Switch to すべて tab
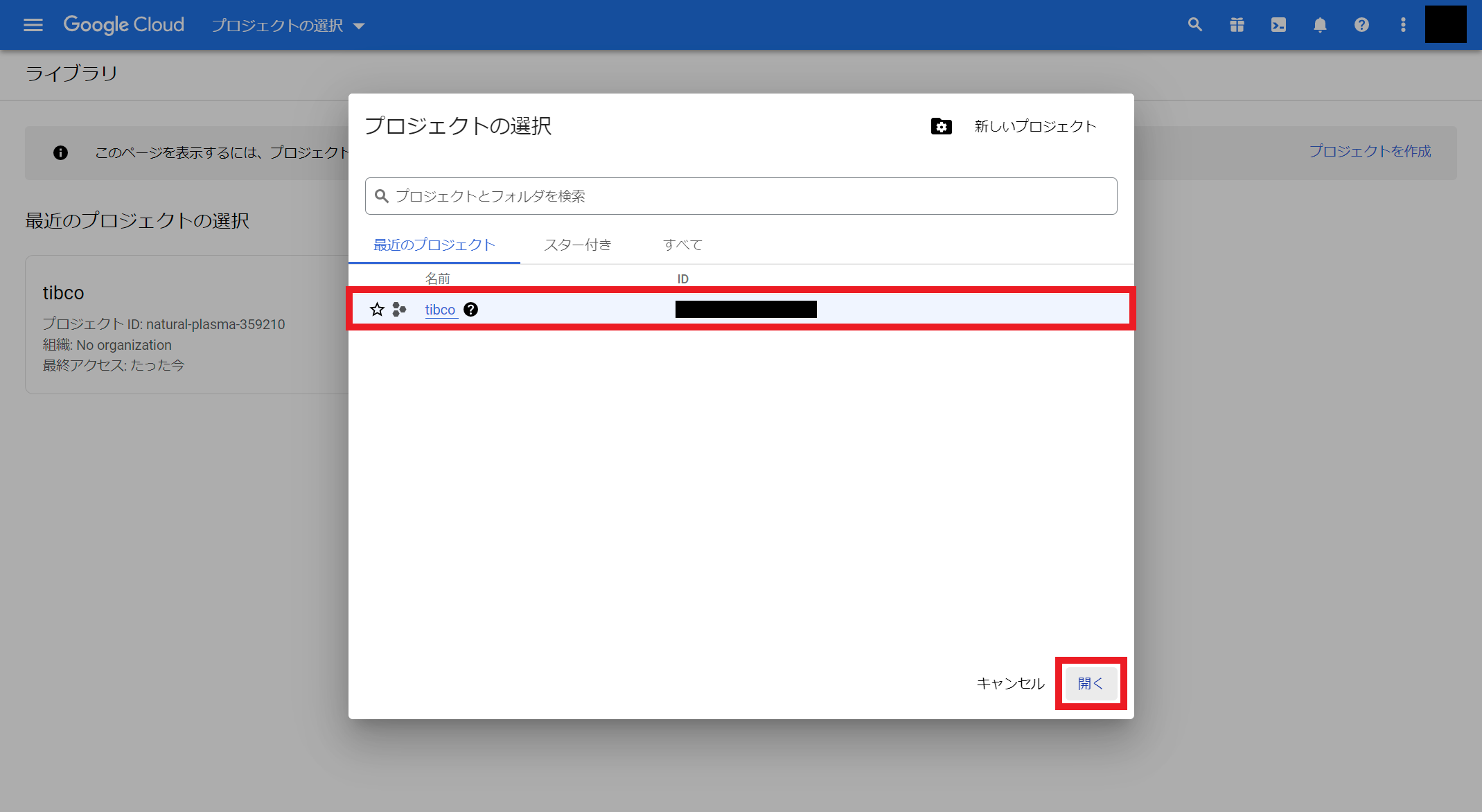Screen dimensions: 1482x812 pyautogui.click(x=682, y=245)
